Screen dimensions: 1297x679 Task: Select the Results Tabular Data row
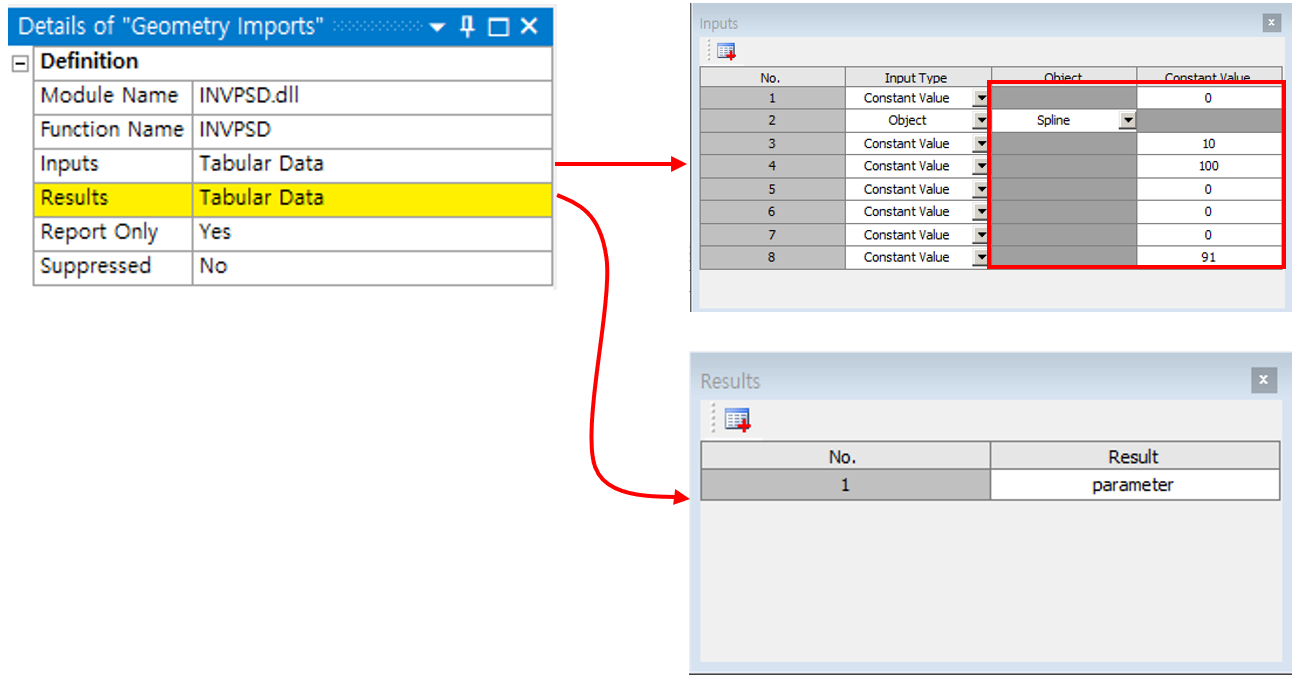point(370,198)
